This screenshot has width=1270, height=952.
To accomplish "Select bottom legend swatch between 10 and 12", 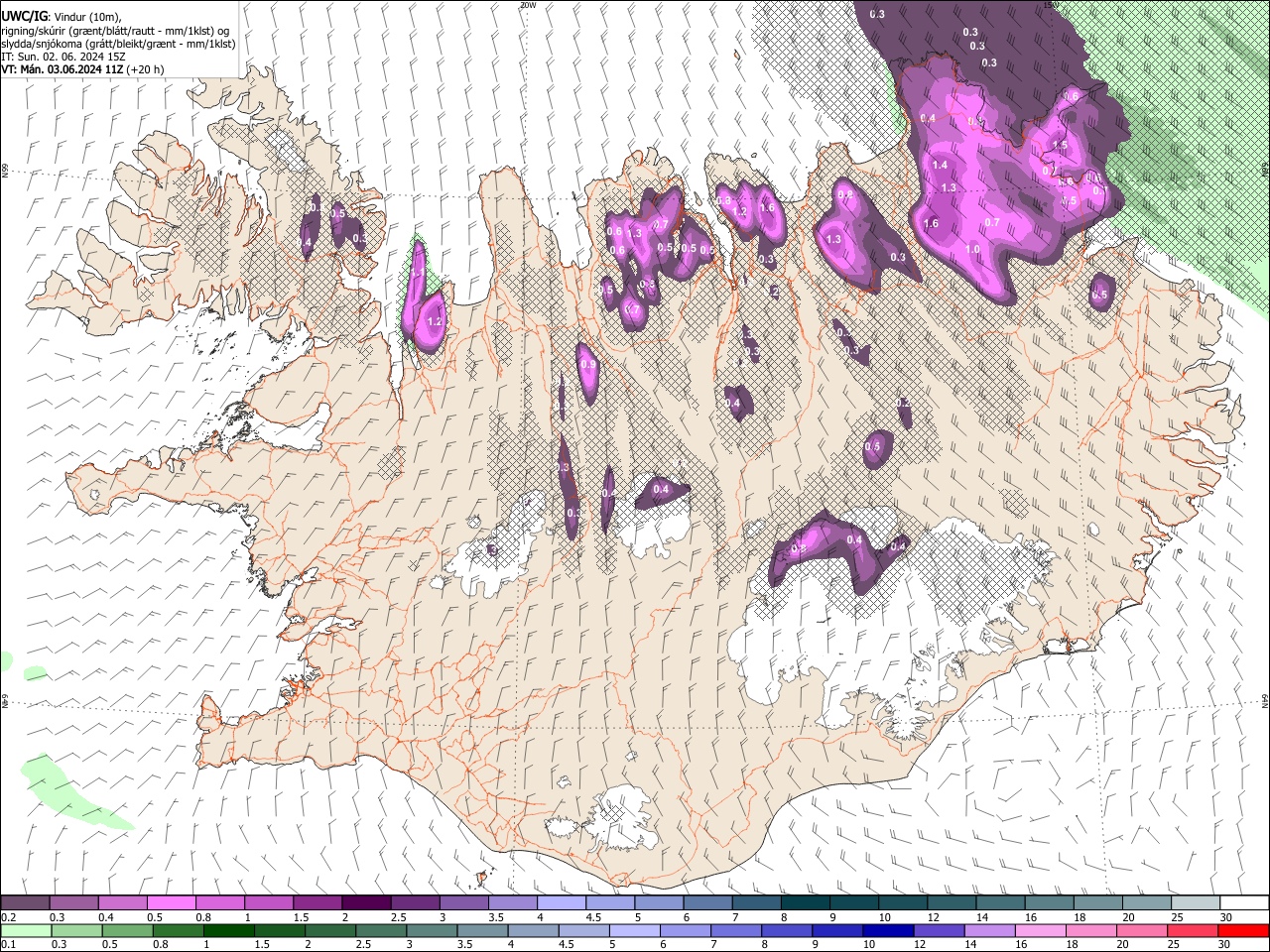I will [x=887, y=930].
